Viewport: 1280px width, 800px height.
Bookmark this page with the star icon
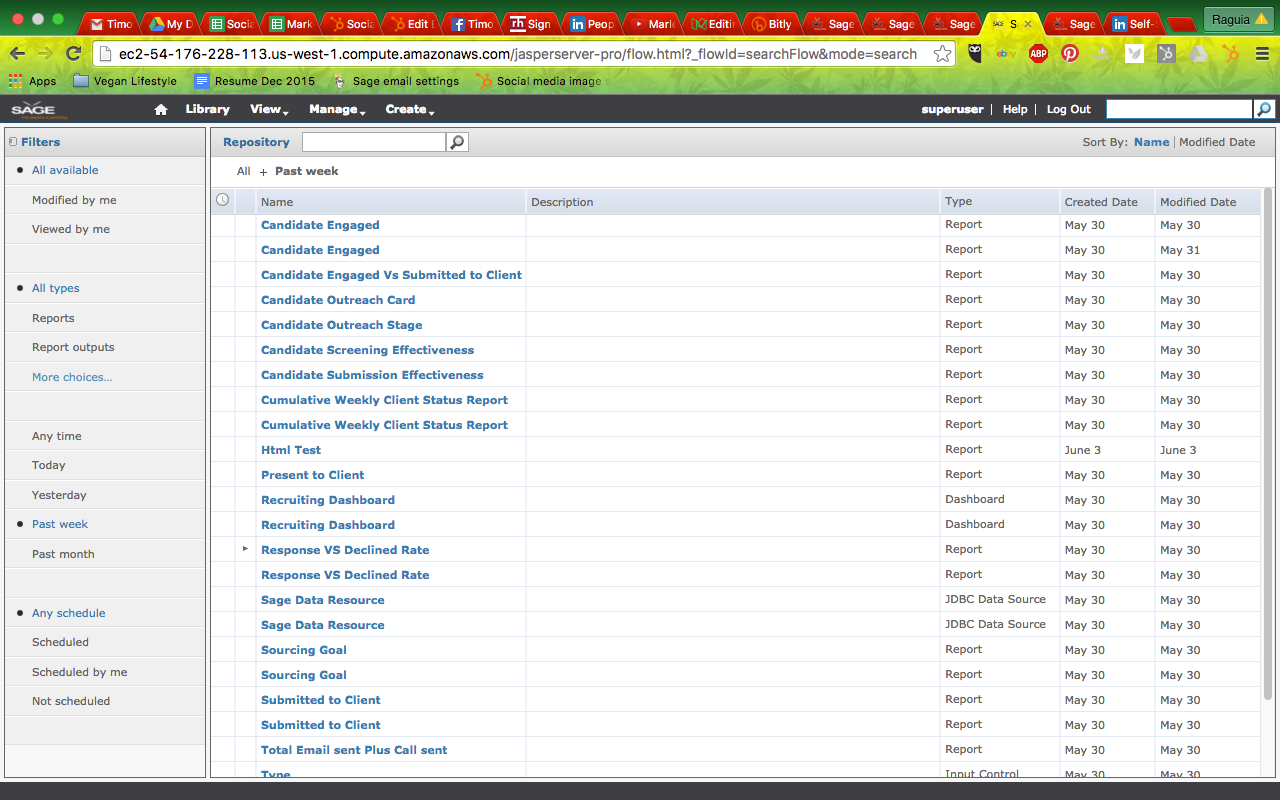941,54
